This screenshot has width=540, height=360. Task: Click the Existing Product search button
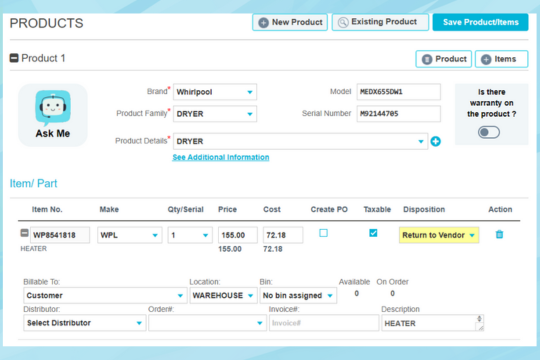click(x=380, y=22)
